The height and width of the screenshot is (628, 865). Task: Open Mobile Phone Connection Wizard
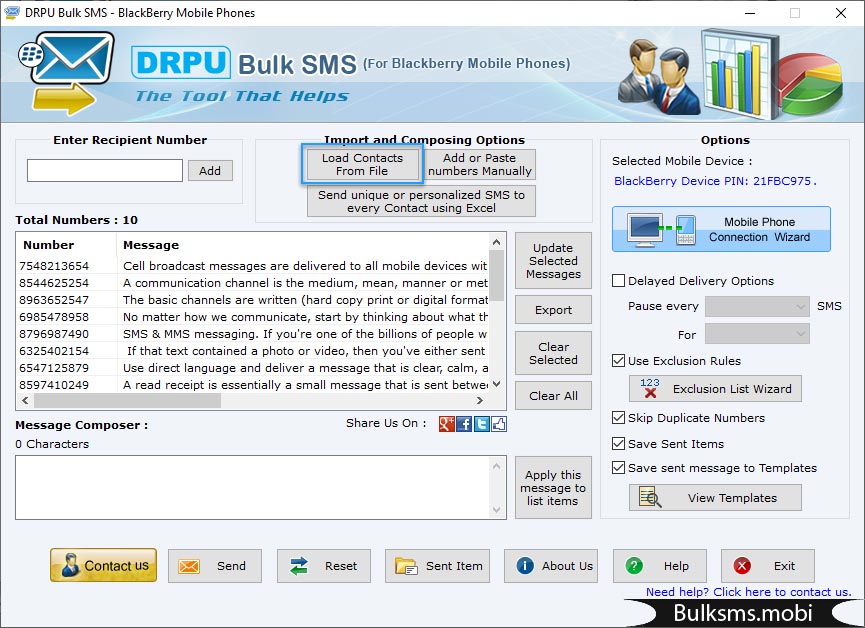point(721,230)
